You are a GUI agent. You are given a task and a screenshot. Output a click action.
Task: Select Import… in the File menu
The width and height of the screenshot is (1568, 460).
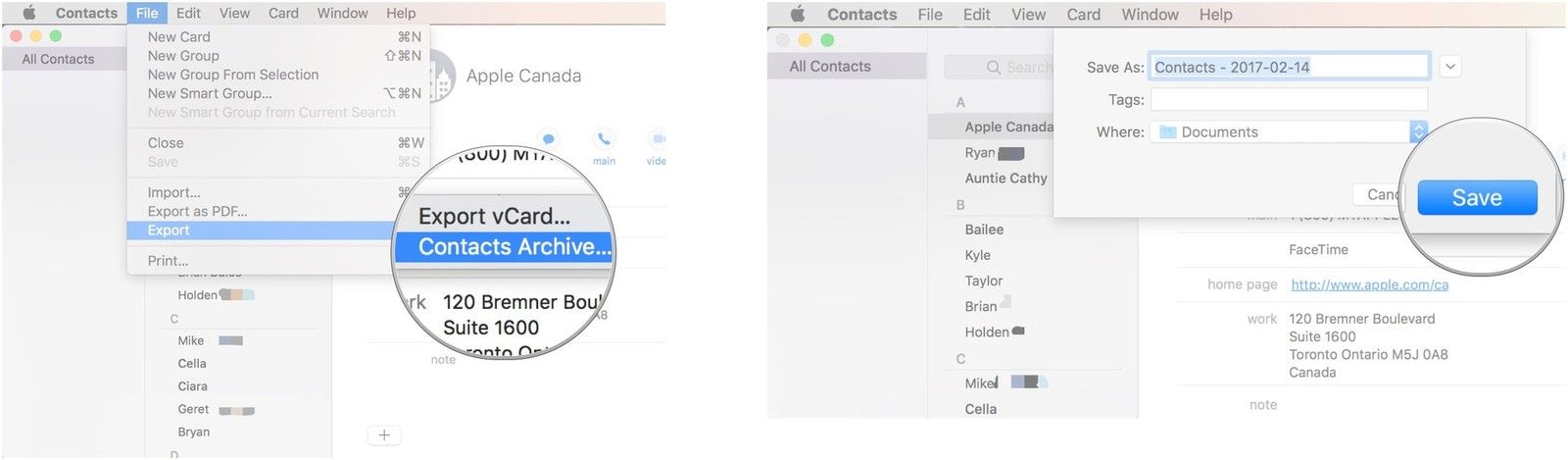pyautogui.click(x=173, y=192)
